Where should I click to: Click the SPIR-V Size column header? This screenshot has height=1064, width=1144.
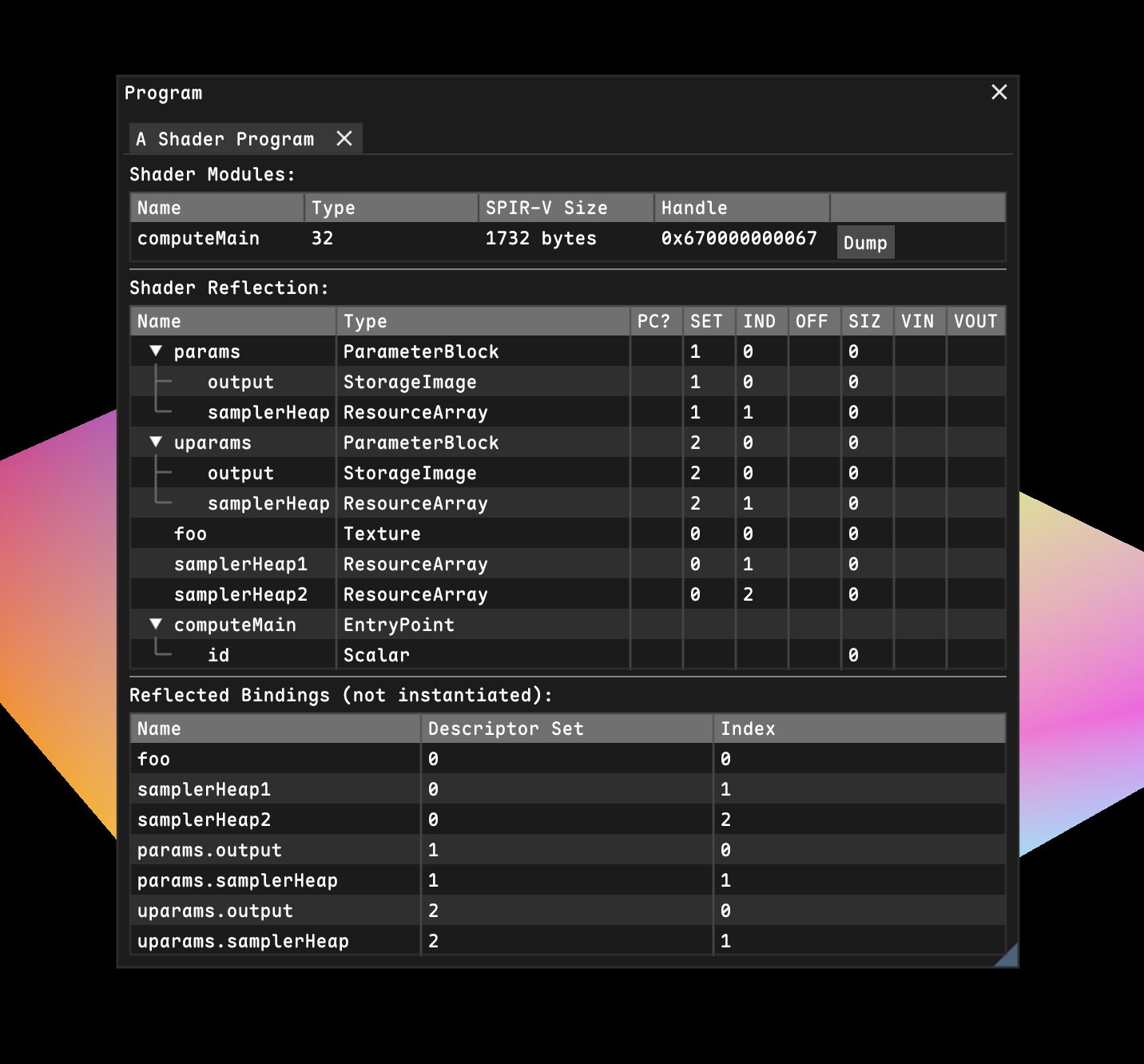tap(547, 207)
